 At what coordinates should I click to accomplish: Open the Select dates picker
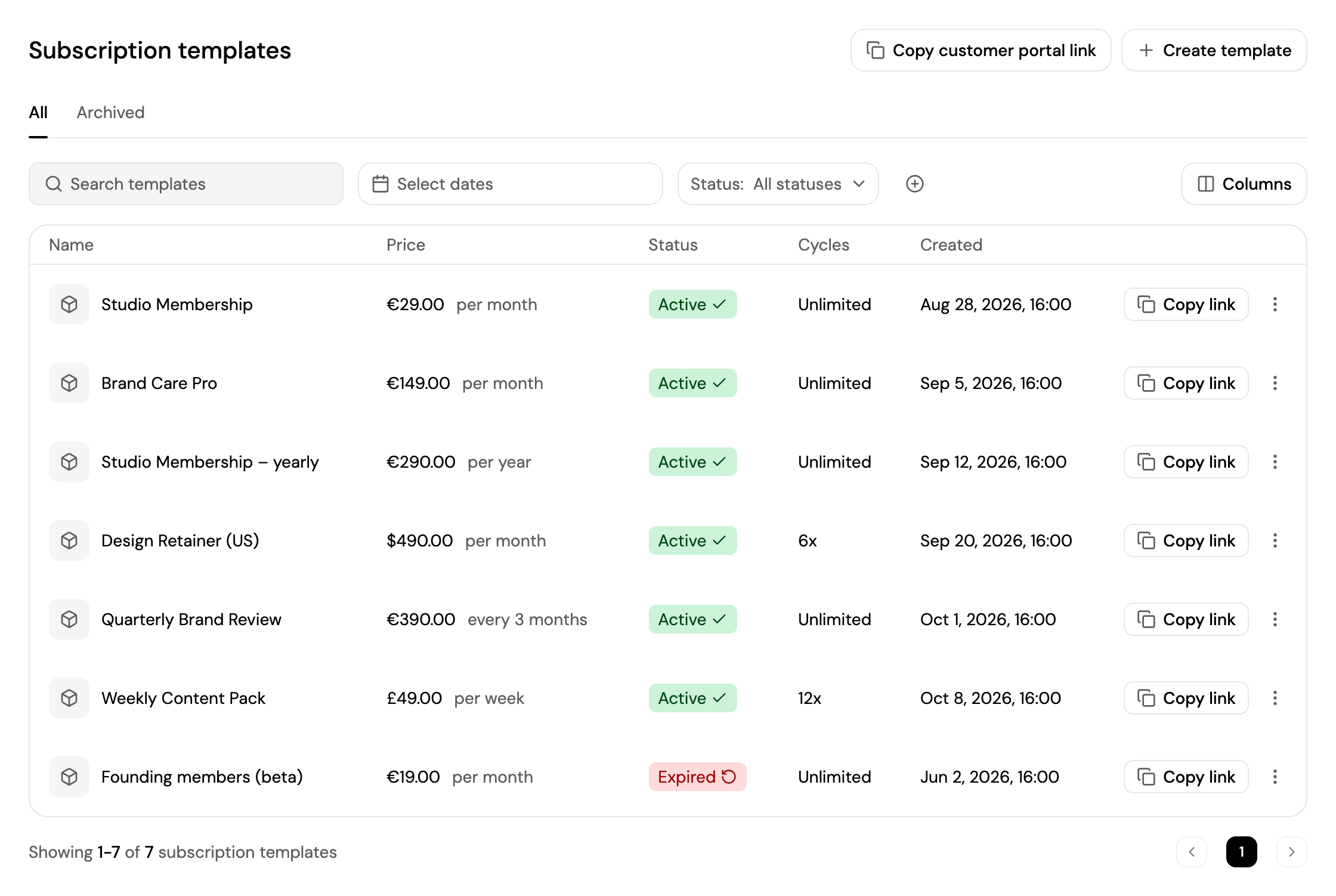[x=511, y=184]
